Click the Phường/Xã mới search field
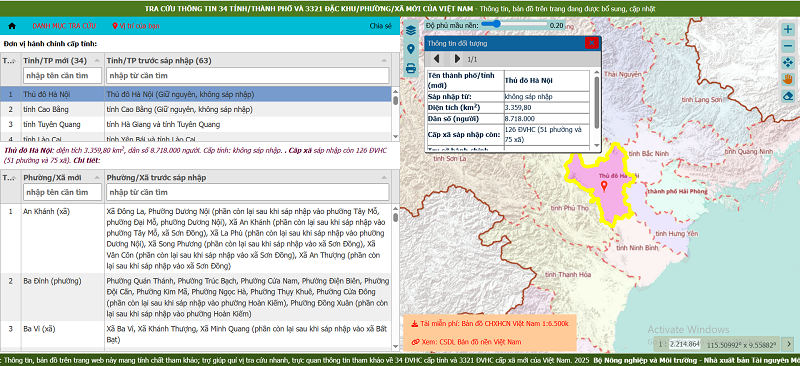This screenshot has height=366, width=800. (62, 192)
